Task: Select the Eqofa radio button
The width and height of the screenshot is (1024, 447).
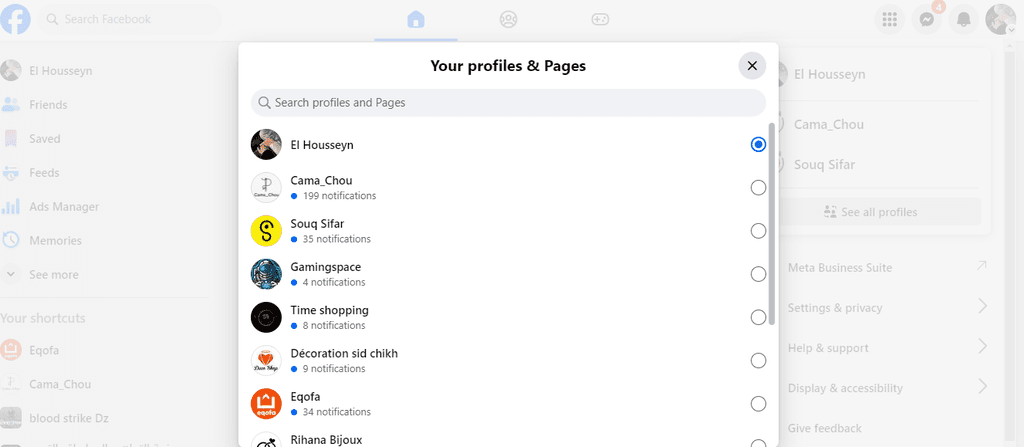Action: tap(758, 404)
